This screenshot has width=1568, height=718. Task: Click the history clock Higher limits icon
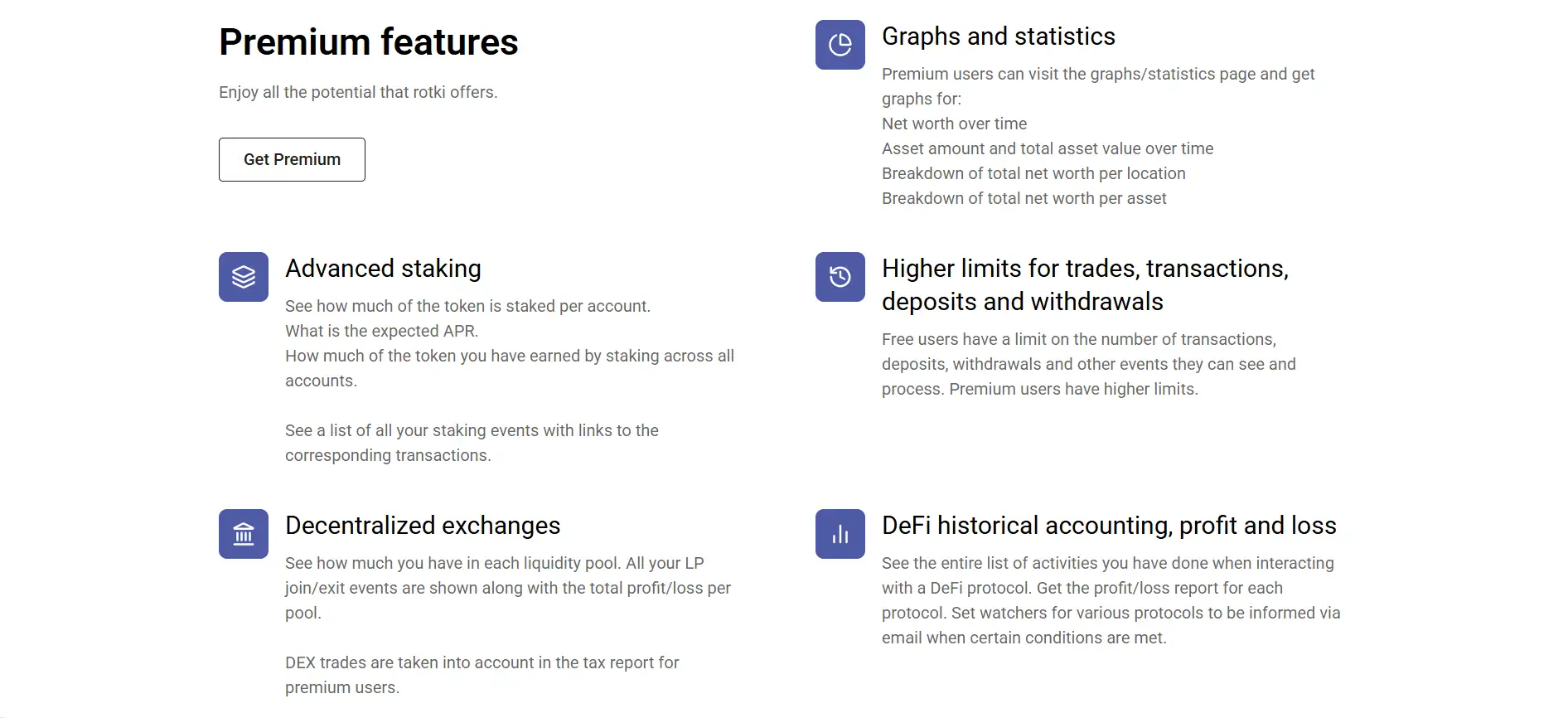[840, 277]
